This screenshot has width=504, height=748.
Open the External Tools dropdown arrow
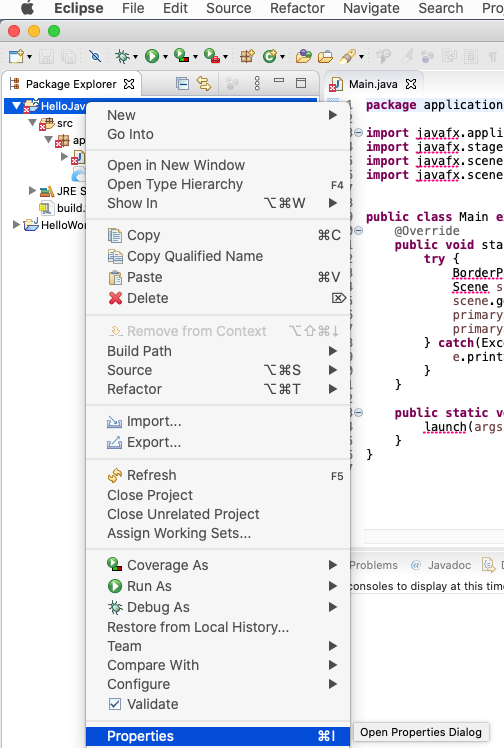226,57
